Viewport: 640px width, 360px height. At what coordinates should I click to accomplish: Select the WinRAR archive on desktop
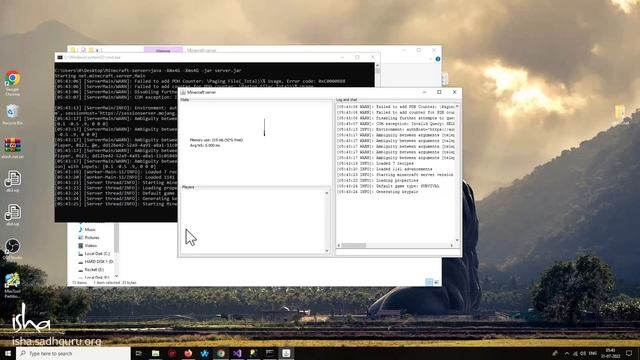coord(13,149)
